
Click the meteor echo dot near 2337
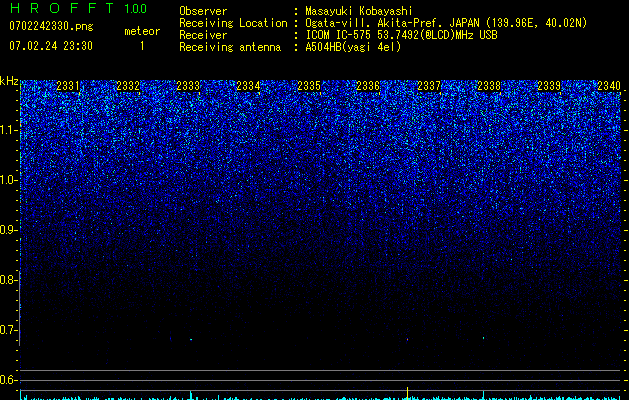coord(408,339)
